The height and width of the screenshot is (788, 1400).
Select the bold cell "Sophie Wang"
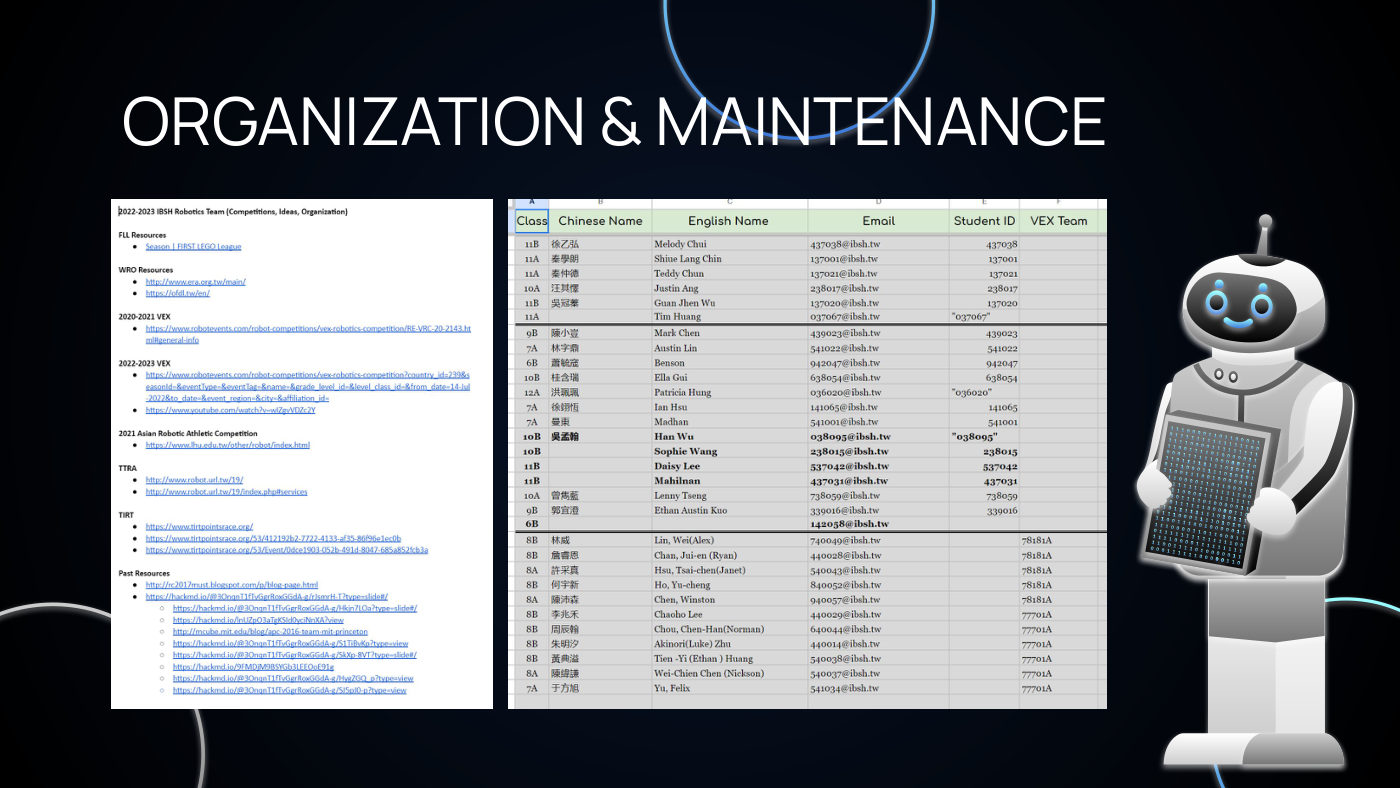pos(729,452)
